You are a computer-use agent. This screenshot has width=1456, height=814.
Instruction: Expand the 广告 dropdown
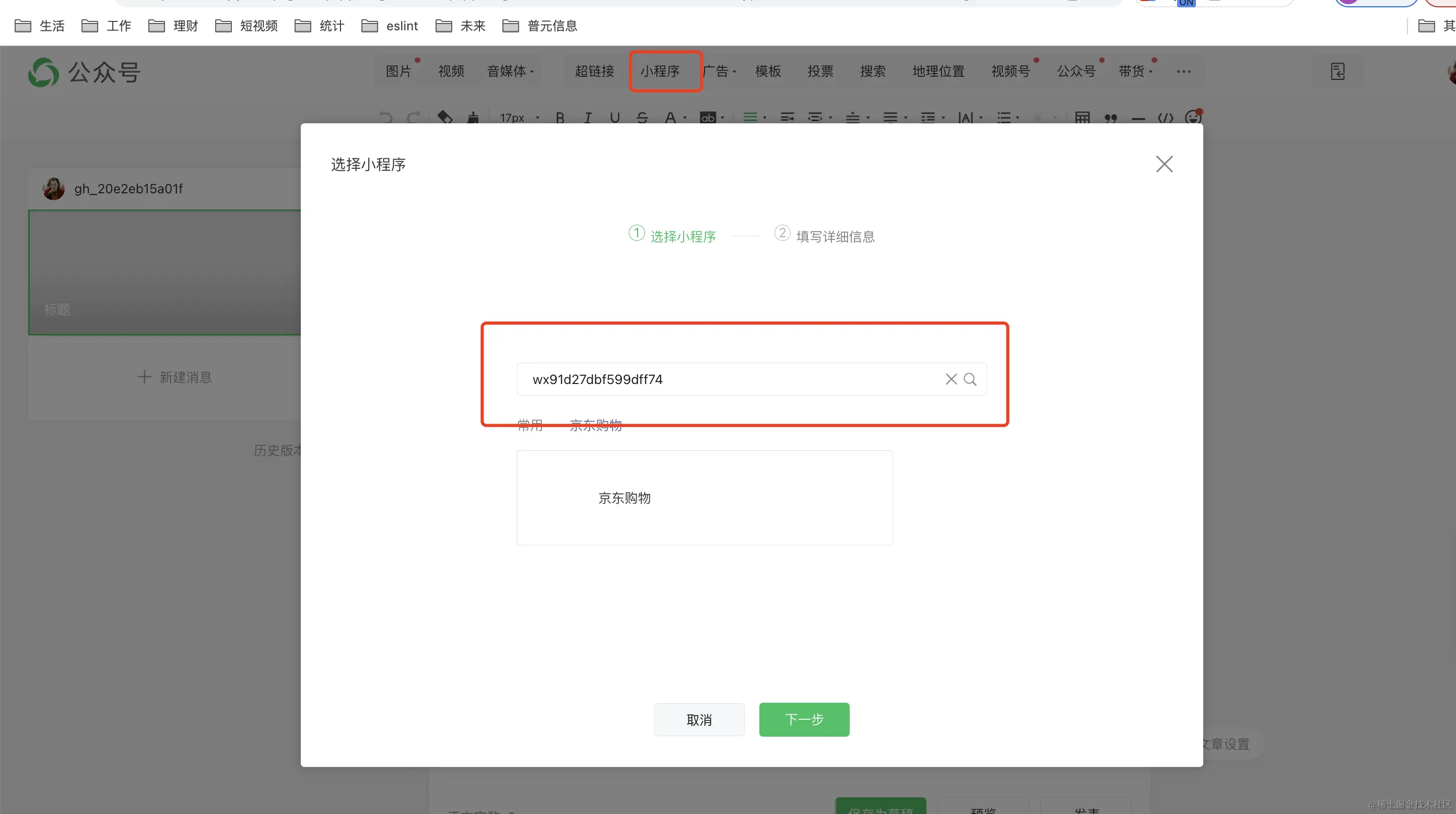click(x=720, y=71)
